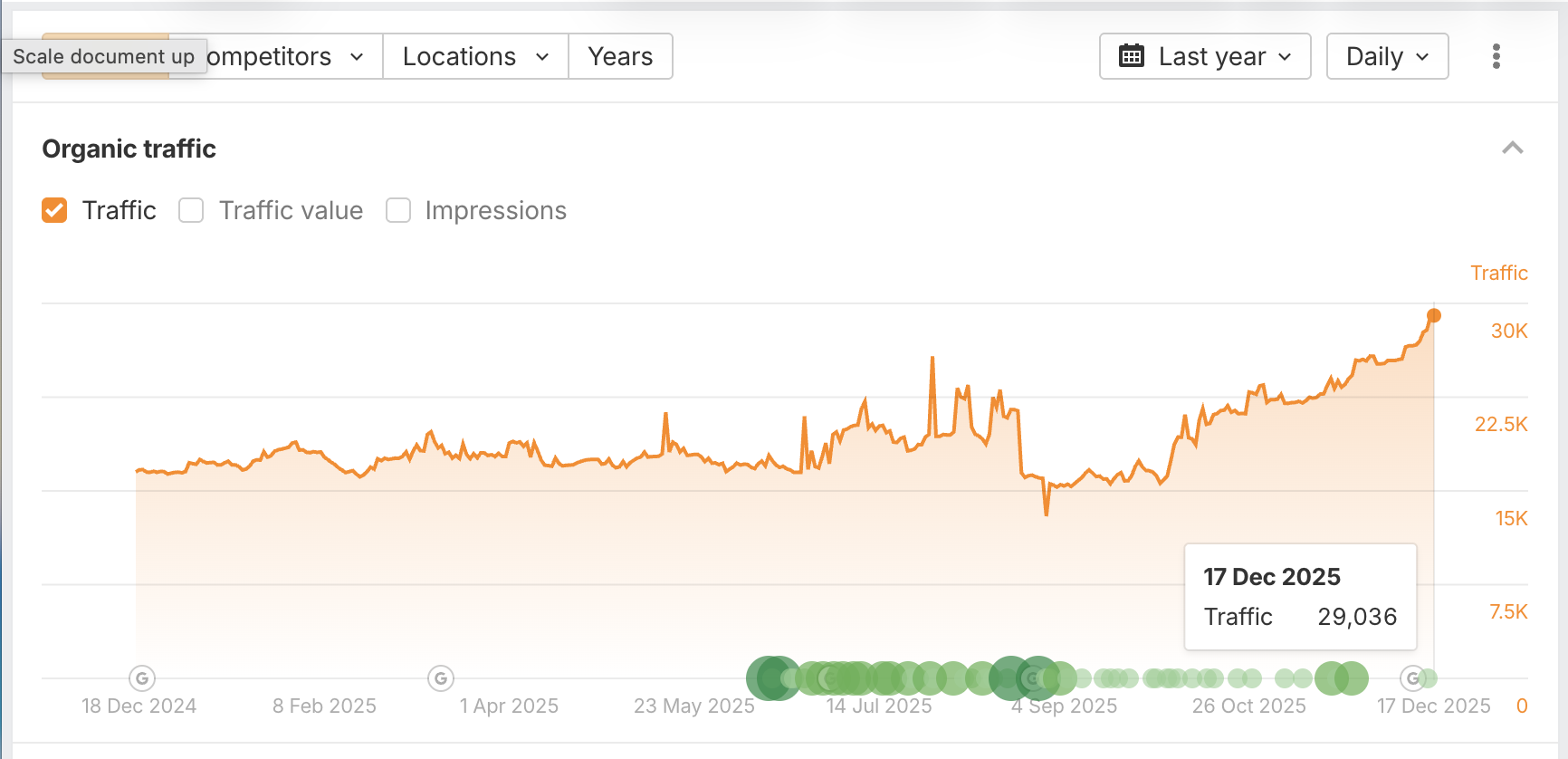Click the Google update marker near 18 Dec 2024
The width and height of the screenshot is (1568, 759).
tap(142, 677)
